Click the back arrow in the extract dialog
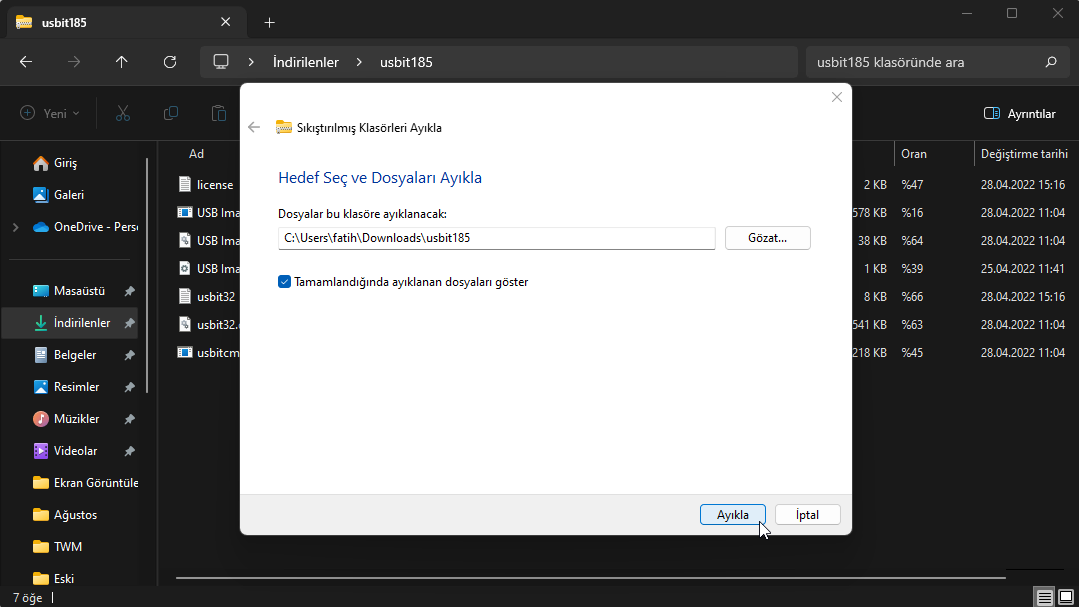Screen dimensions: 1079x607 [254, 127]
